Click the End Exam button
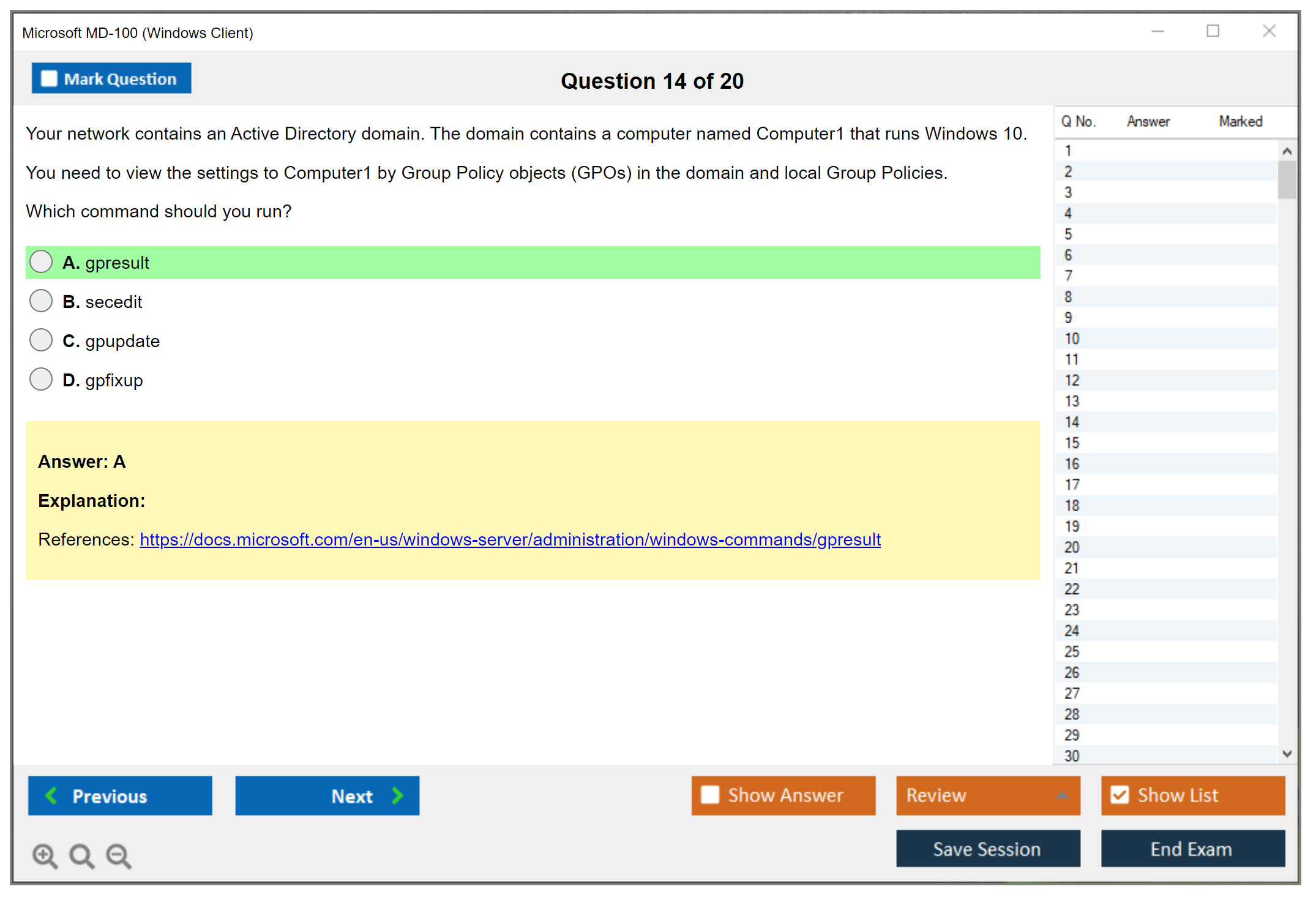 [x=1192, y=849]
